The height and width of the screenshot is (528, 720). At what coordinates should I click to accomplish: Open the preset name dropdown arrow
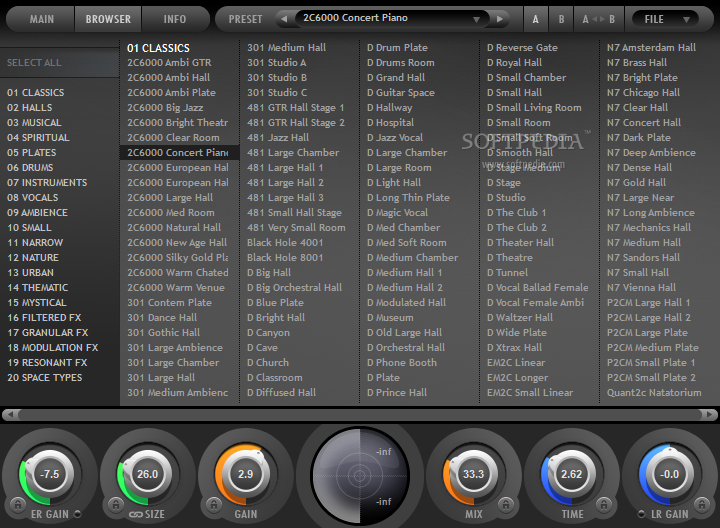click(476, 19)
